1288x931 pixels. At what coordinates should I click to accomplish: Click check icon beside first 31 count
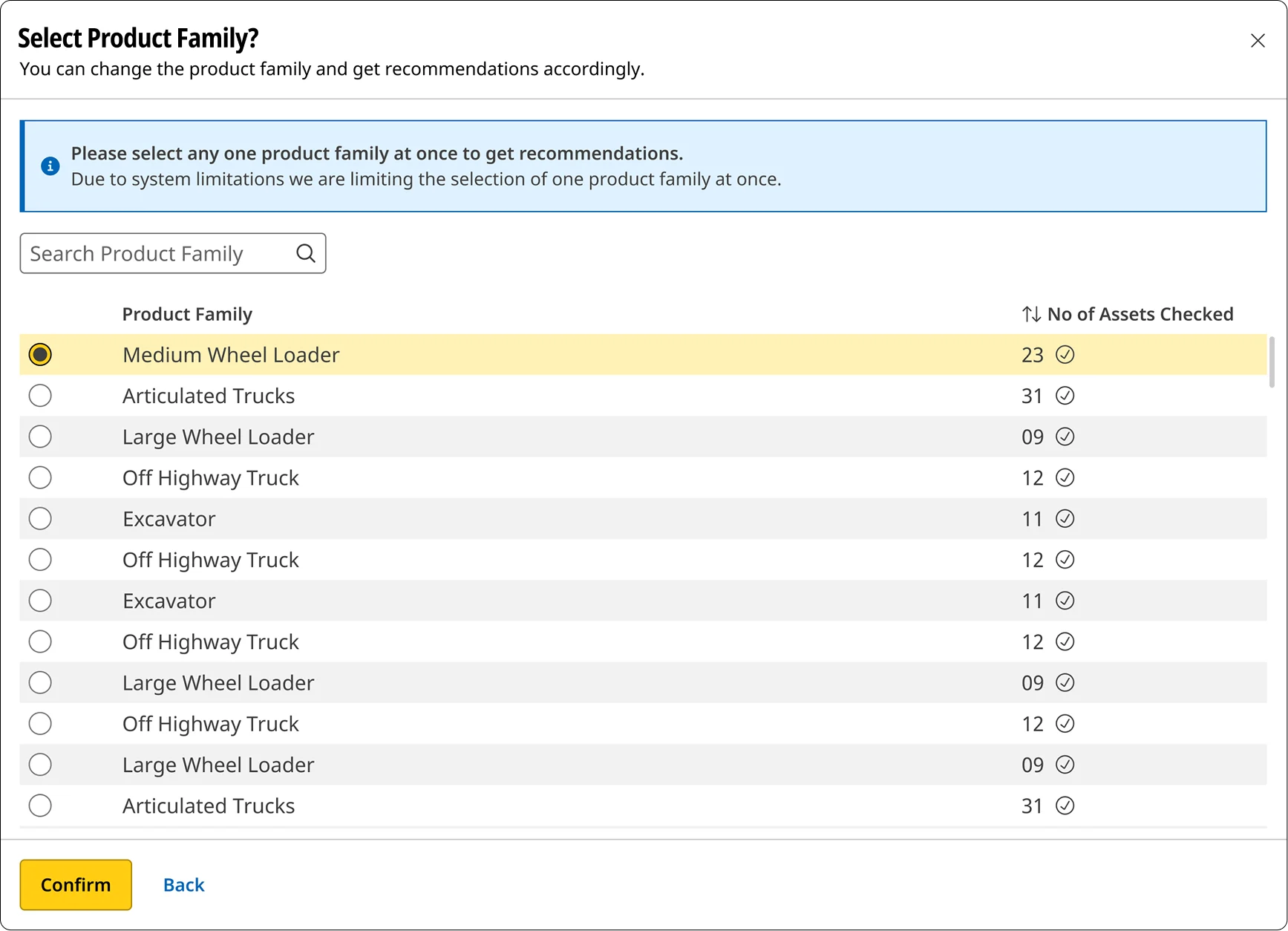pyautogui.click(x=1065, y=396)
